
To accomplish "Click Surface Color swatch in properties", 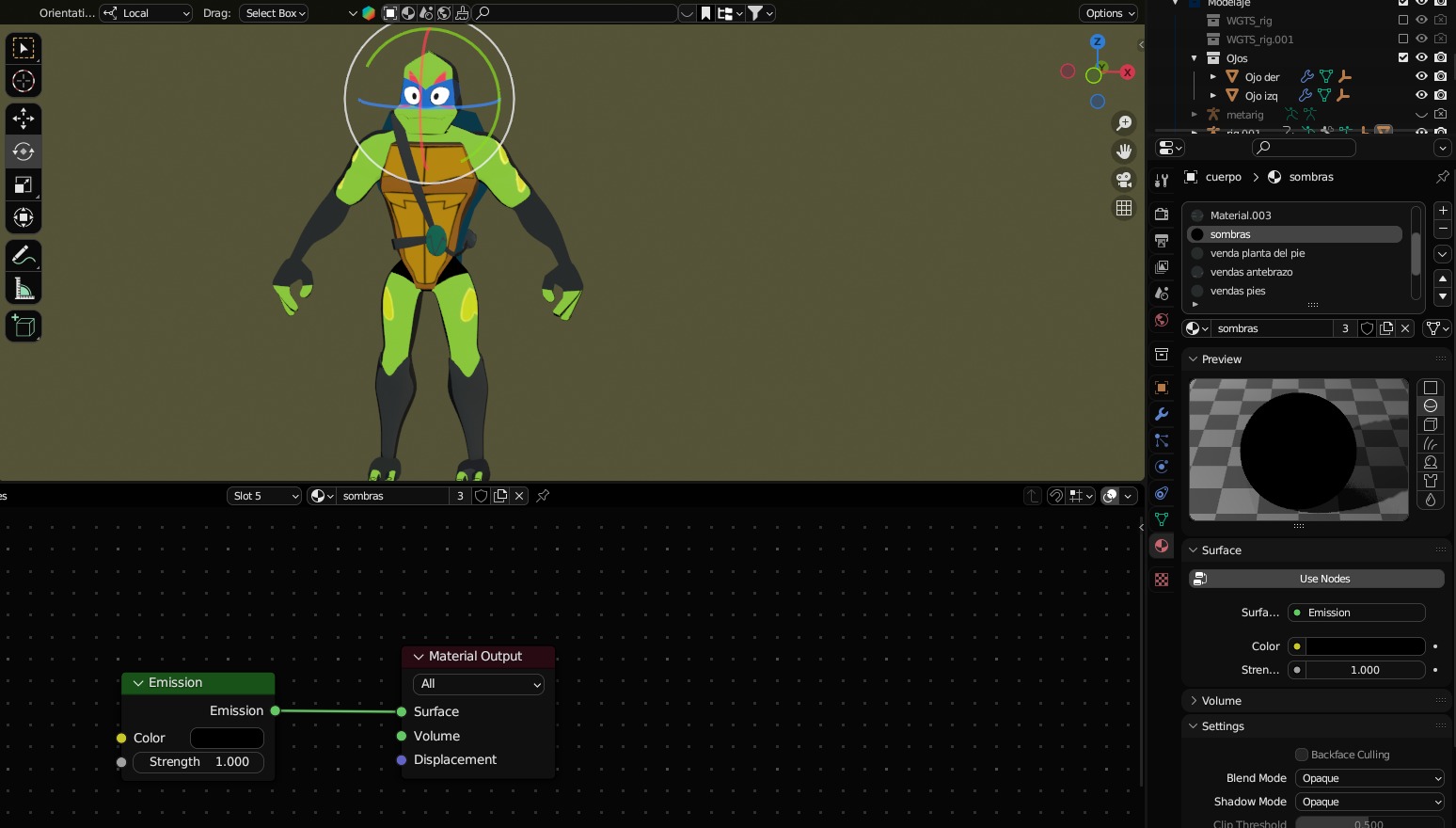I will (1366, 646).
